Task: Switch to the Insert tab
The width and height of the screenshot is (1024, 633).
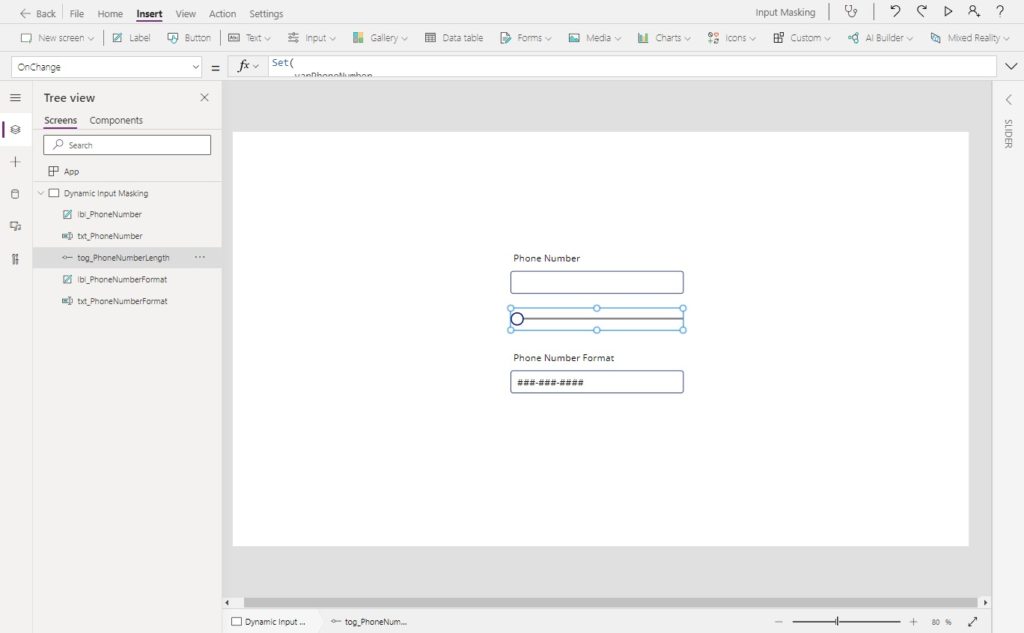Action: point(149,13)
